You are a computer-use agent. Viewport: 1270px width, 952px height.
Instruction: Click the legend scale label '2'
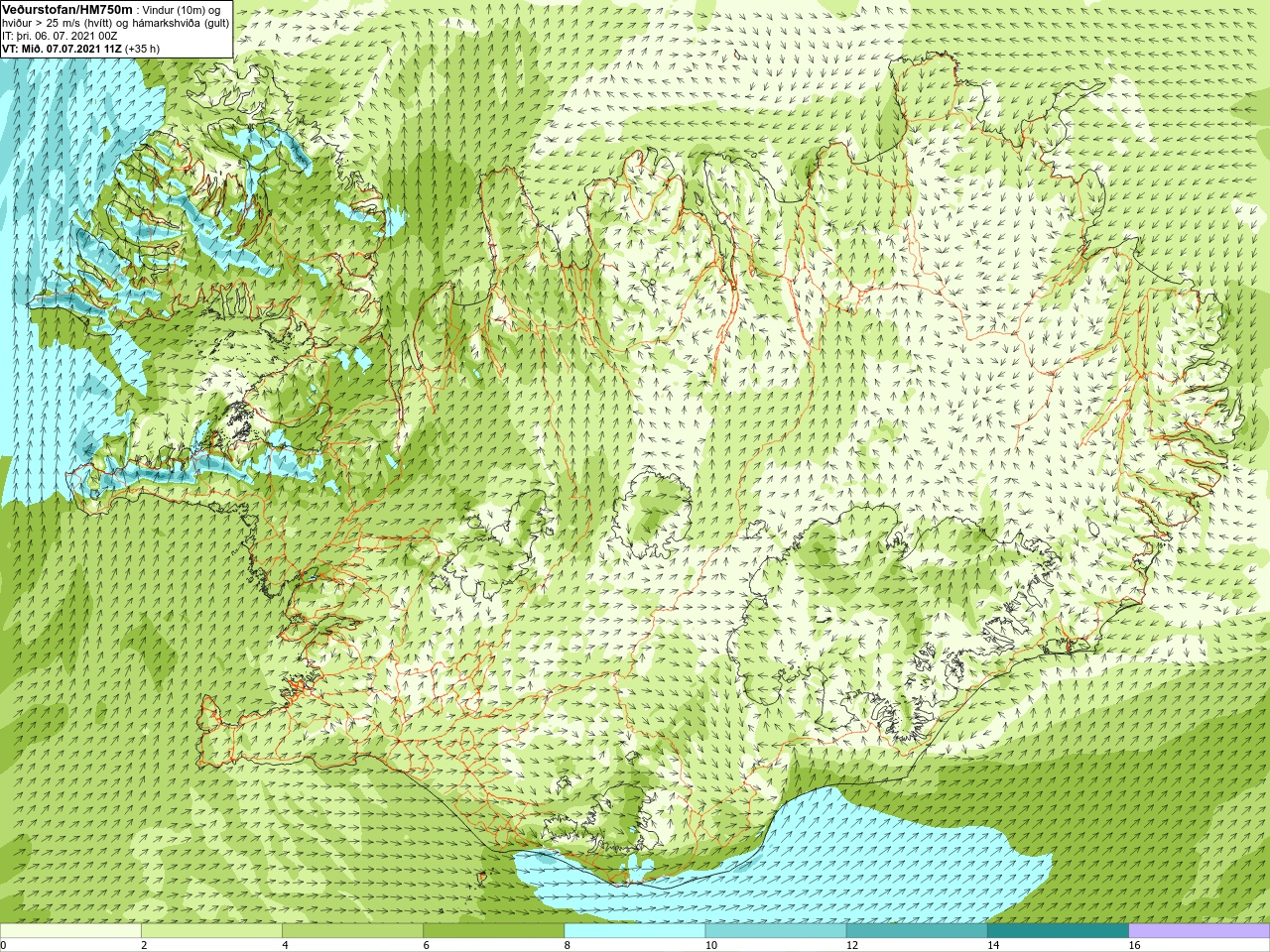point(144,945)
